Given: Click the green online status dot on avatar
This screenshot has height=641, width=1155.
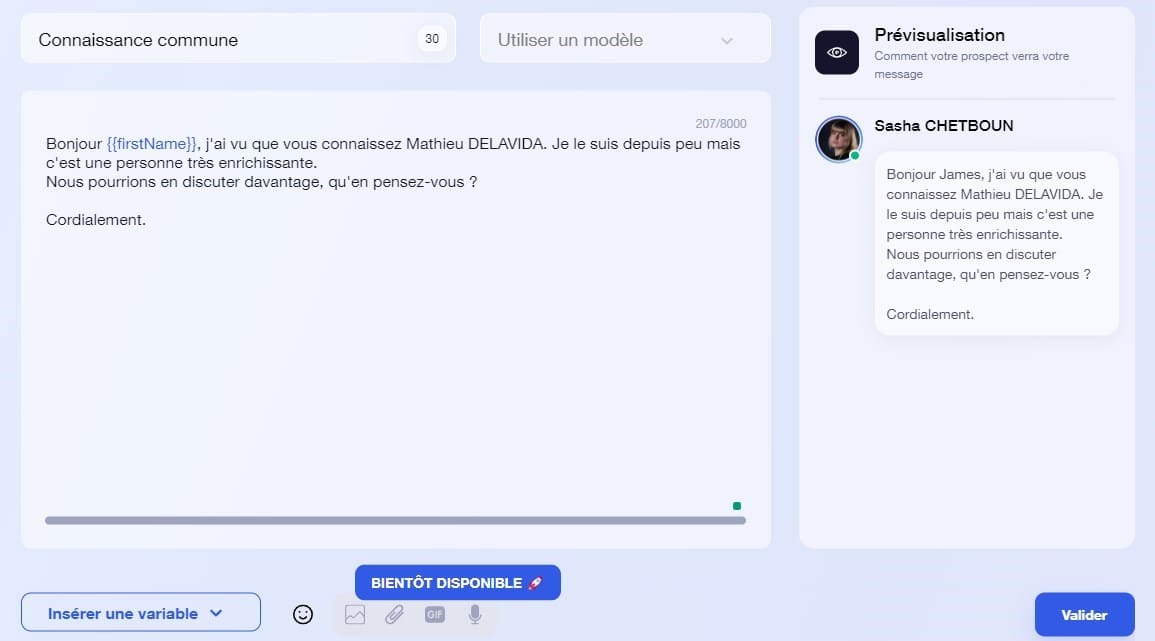Looking at the screenshot, I should (855, 156).
